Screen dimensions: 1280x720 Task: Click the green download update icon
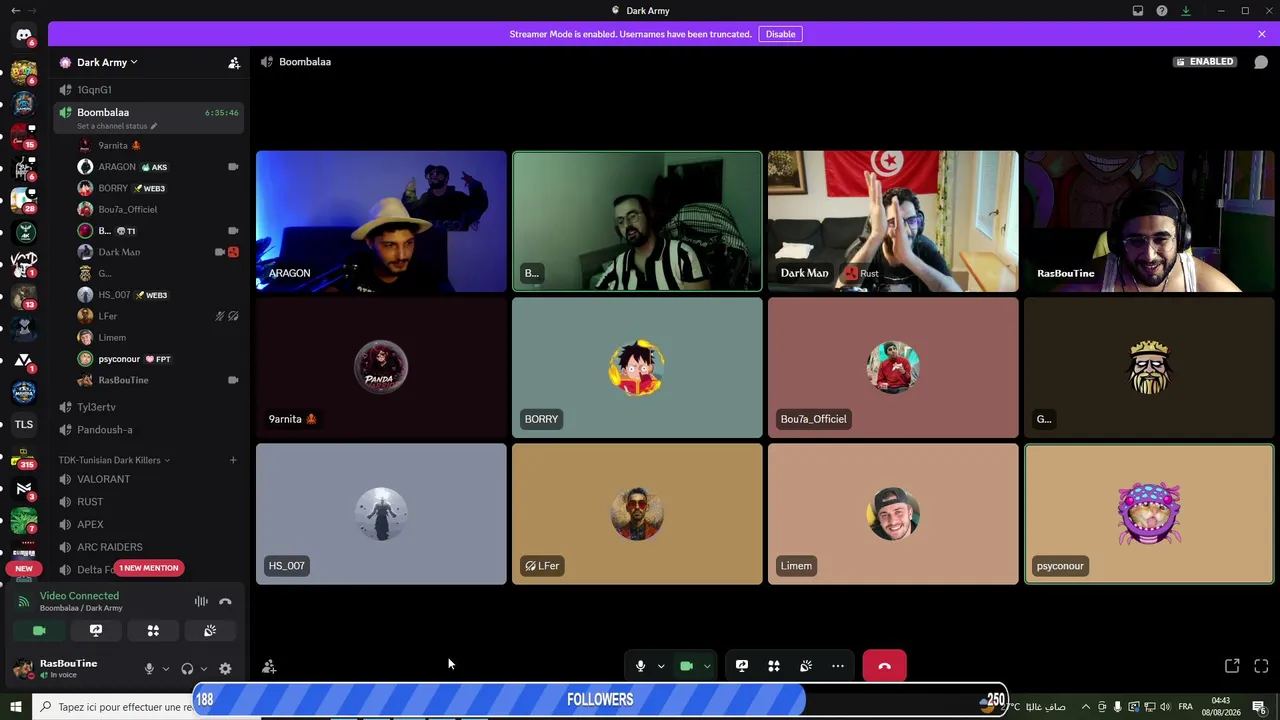click(1186, 11)
